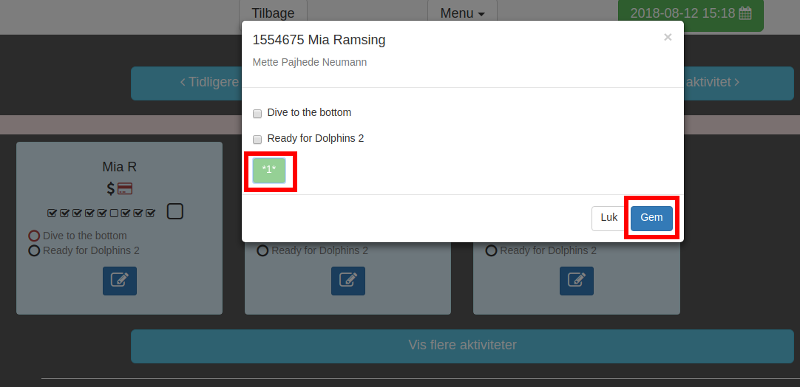
Task: Open the edit icon on the middle card
Action: pos(348,280)
